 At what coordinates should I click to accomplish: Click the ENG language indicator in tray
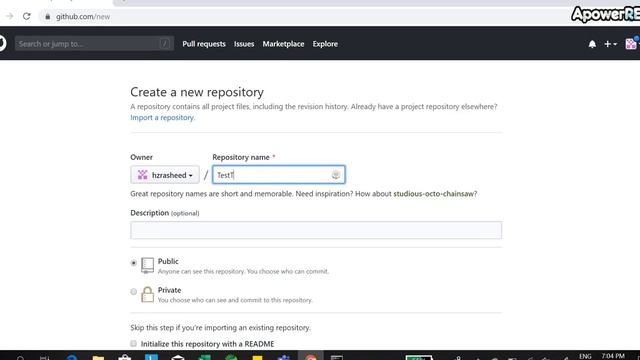pyautogui.click(x=585, y=356)
